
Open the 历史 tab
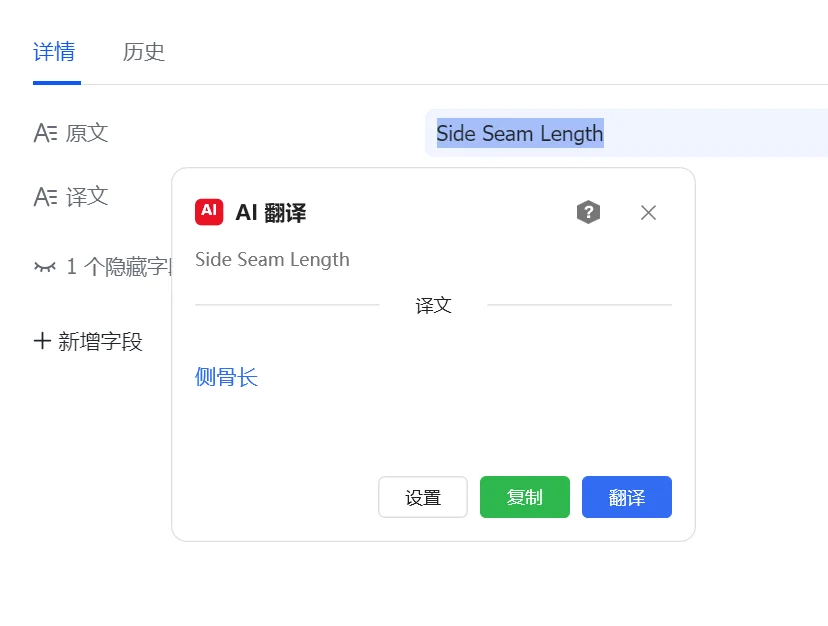144,52
